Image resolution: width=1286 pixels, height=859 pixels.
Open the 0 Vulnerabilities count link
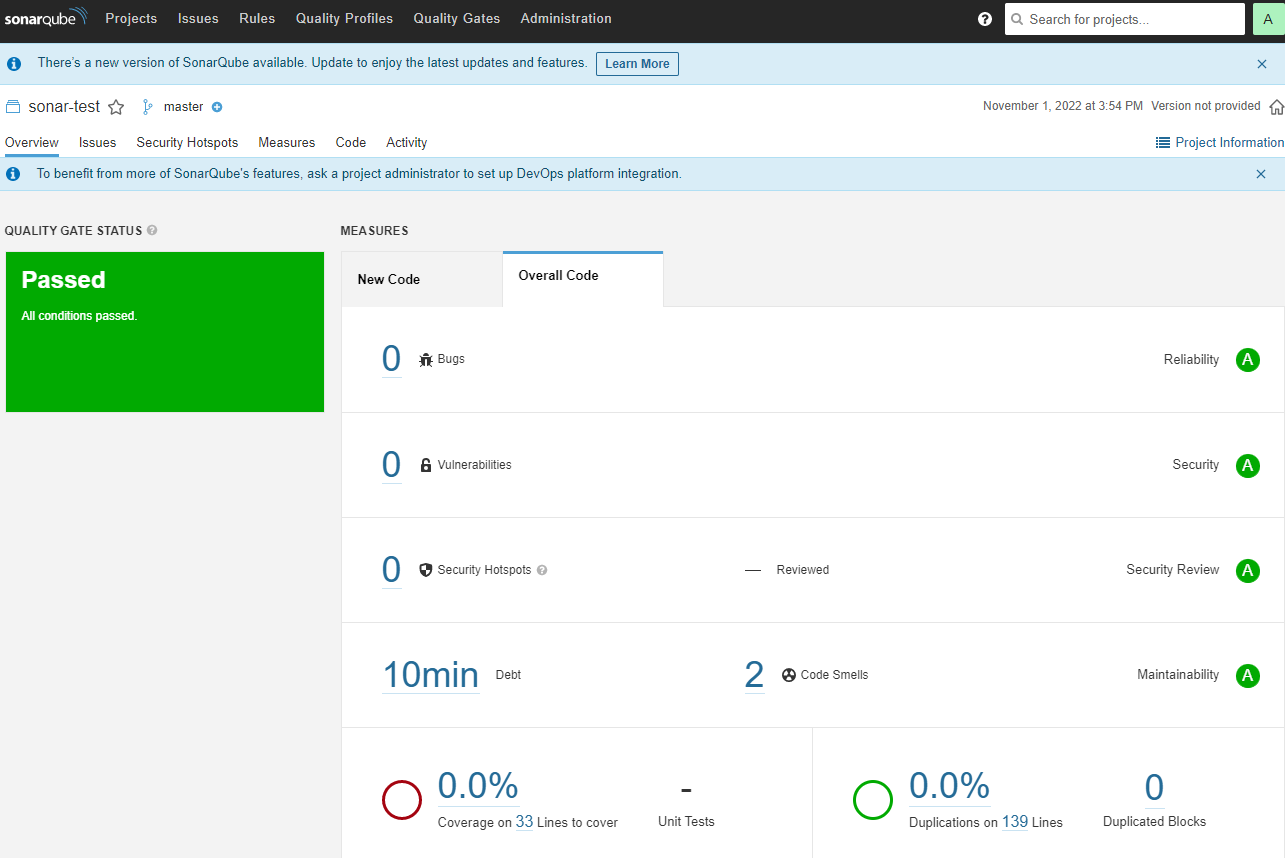[x=391, y=465]
